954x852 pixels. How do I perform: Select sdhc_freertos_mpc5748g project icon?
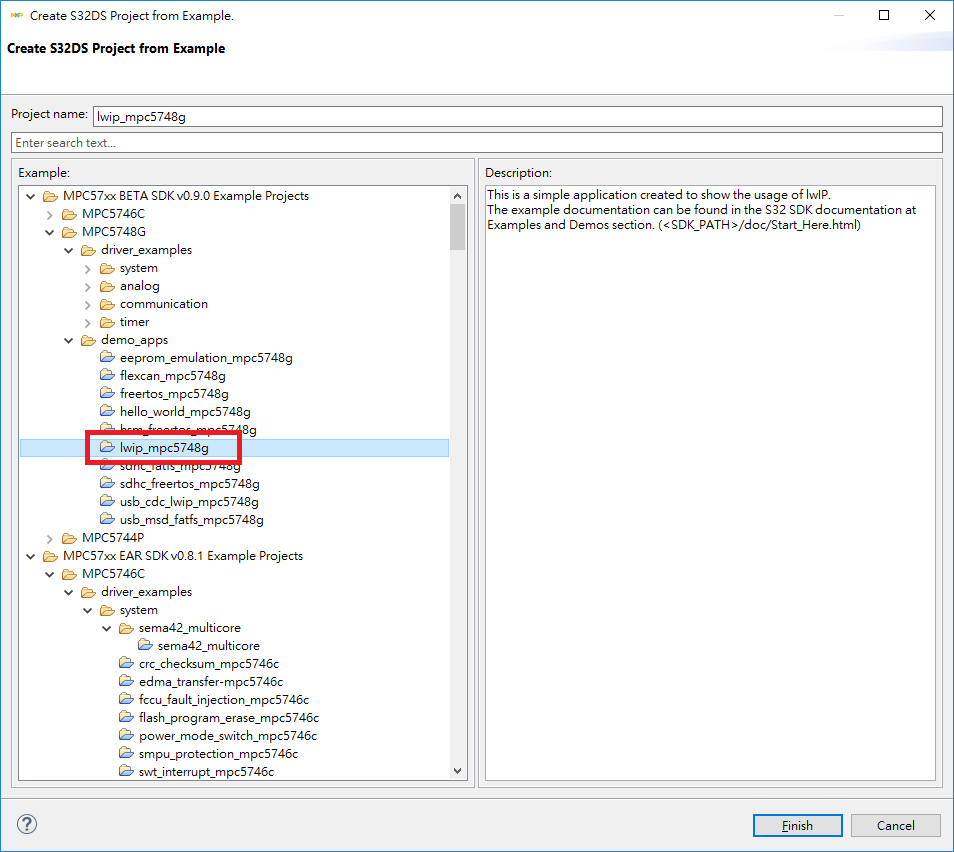108,483
